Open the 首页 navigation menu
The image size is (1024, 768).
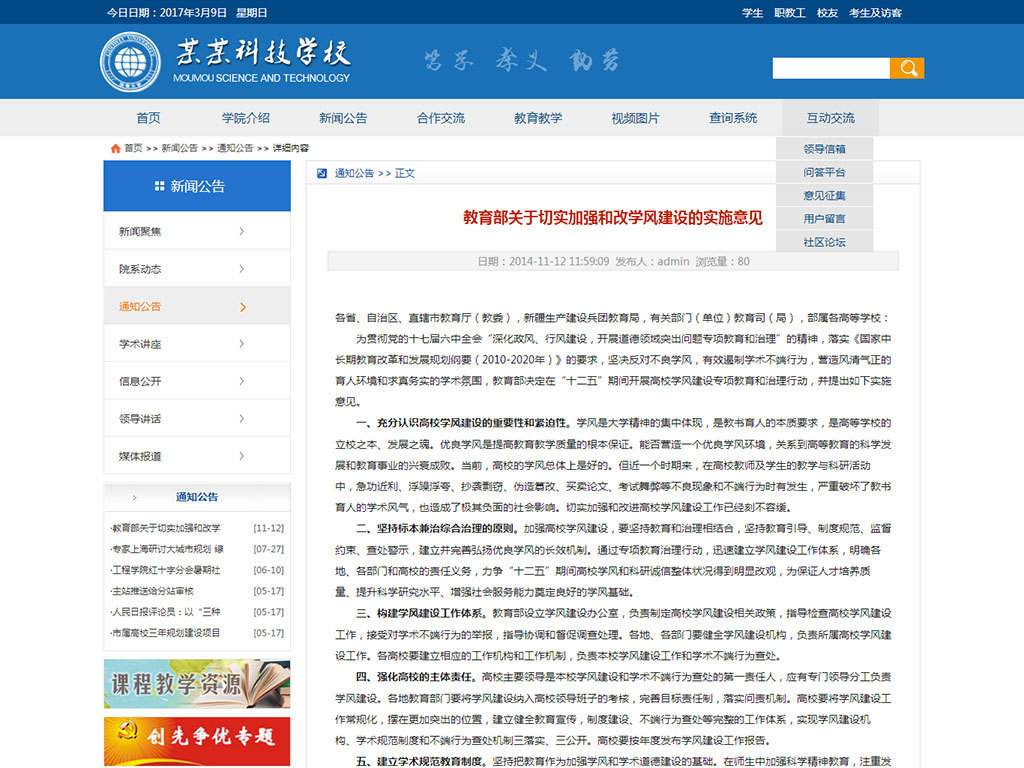[x=148, y=118]
